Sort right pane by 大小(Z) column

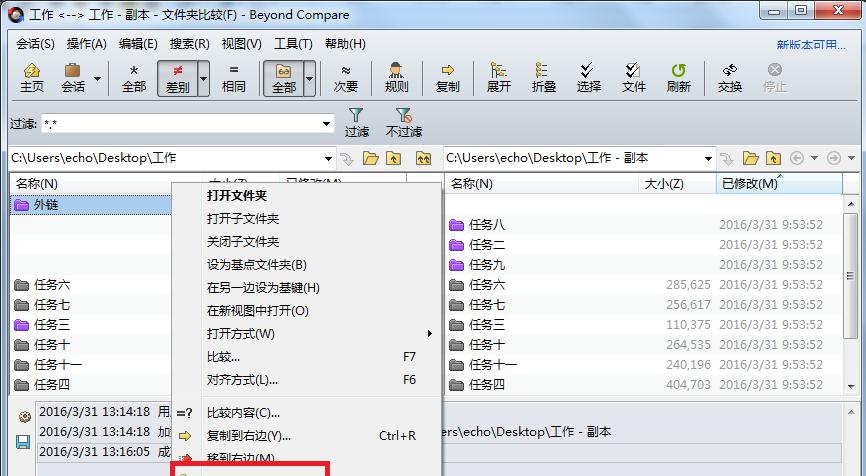point(677,183)
